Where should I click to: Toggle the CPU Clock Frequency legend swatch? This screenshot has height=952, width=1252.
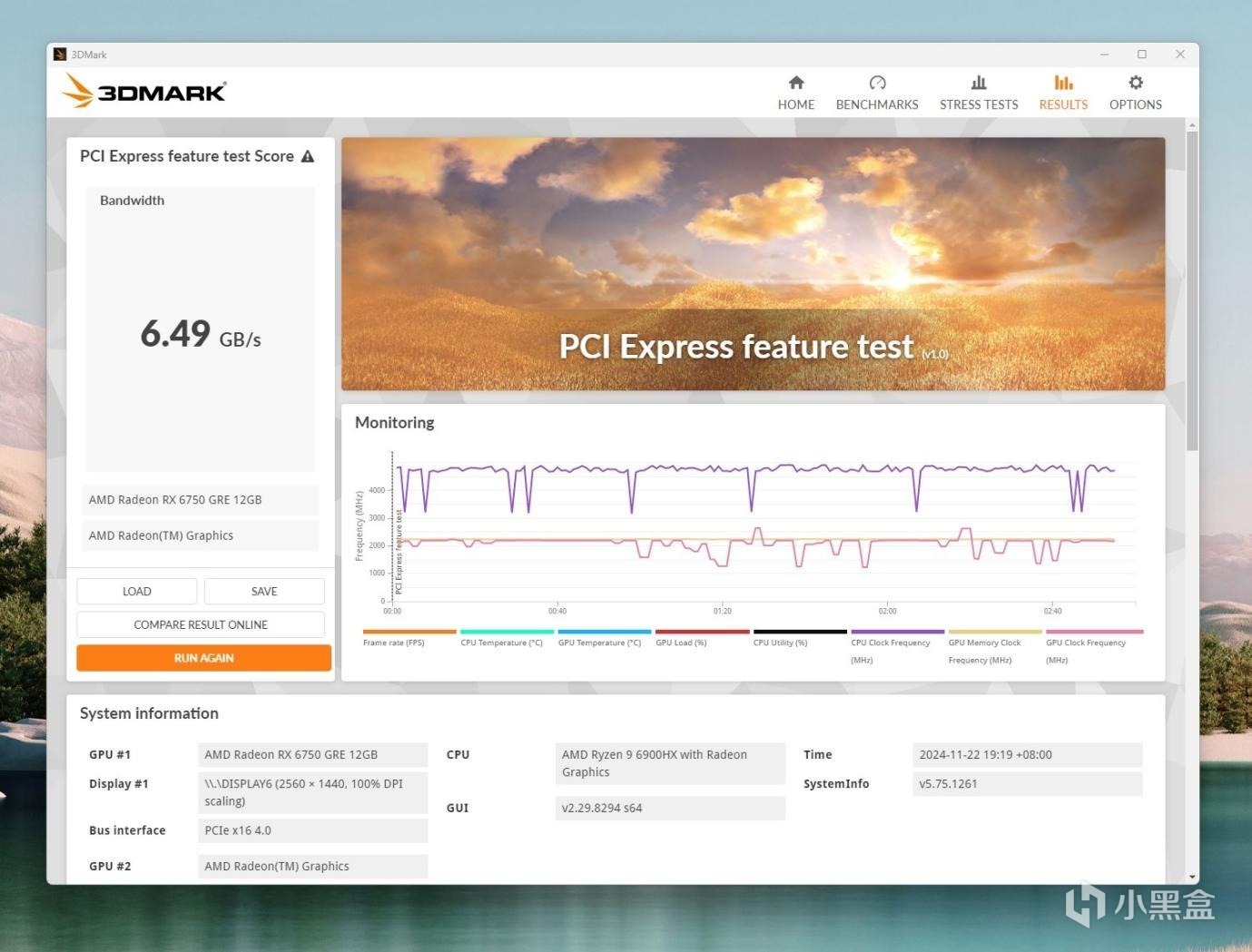pyautogui.click(x=898, y=632)
